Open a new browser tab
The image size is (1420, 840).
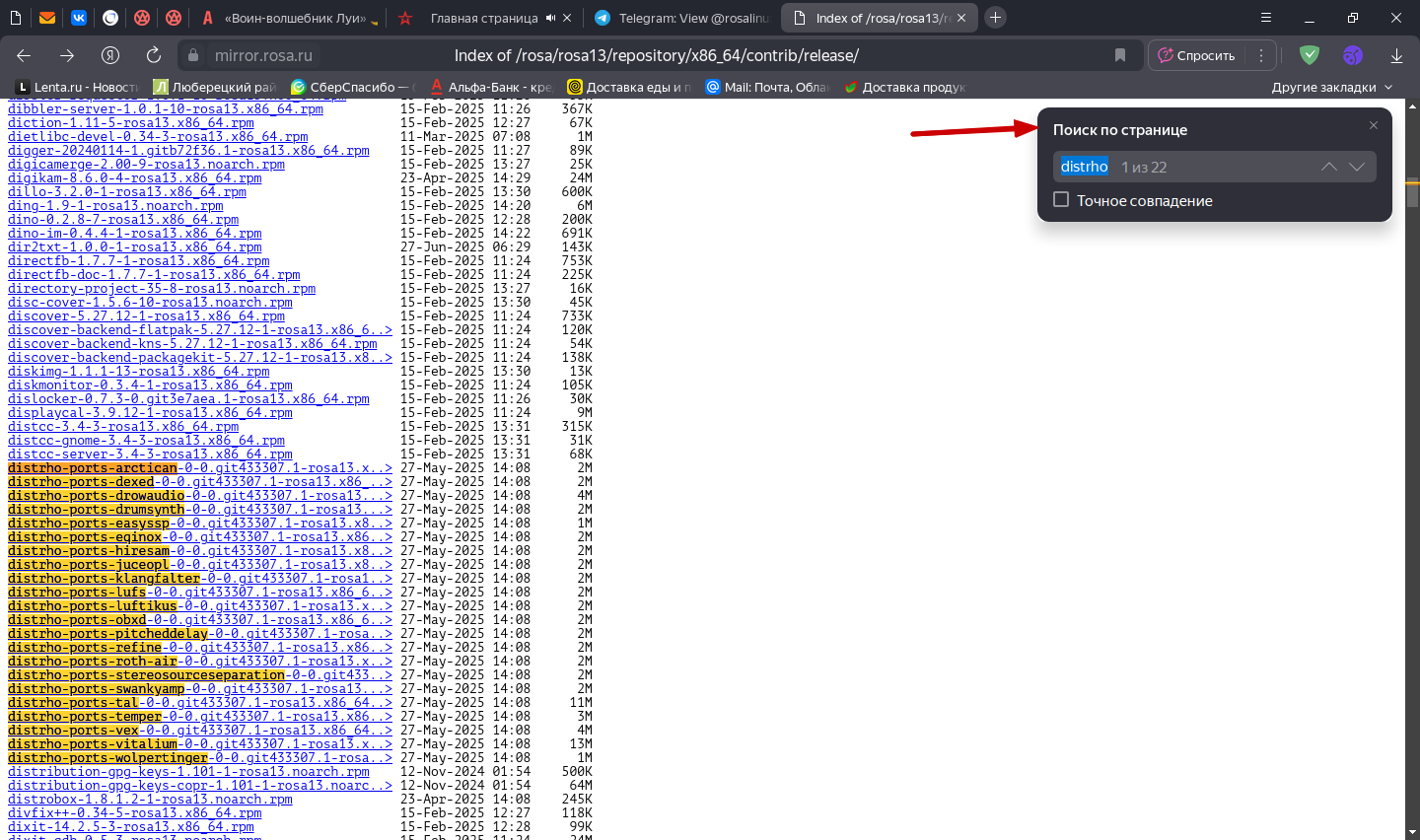pyautogui.click(x=996, y=18)
